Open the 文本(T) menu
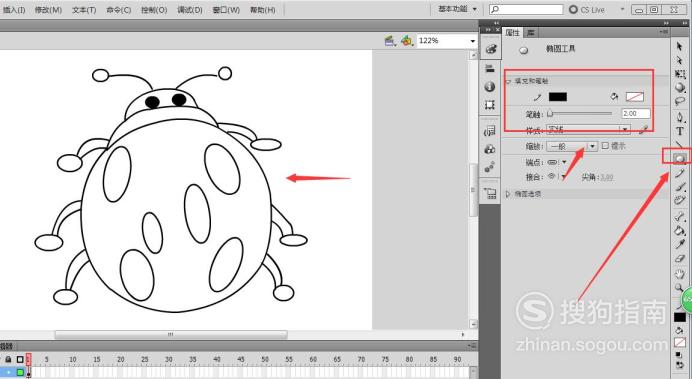This screenshot has height=379, width=692. coord(84,10)
